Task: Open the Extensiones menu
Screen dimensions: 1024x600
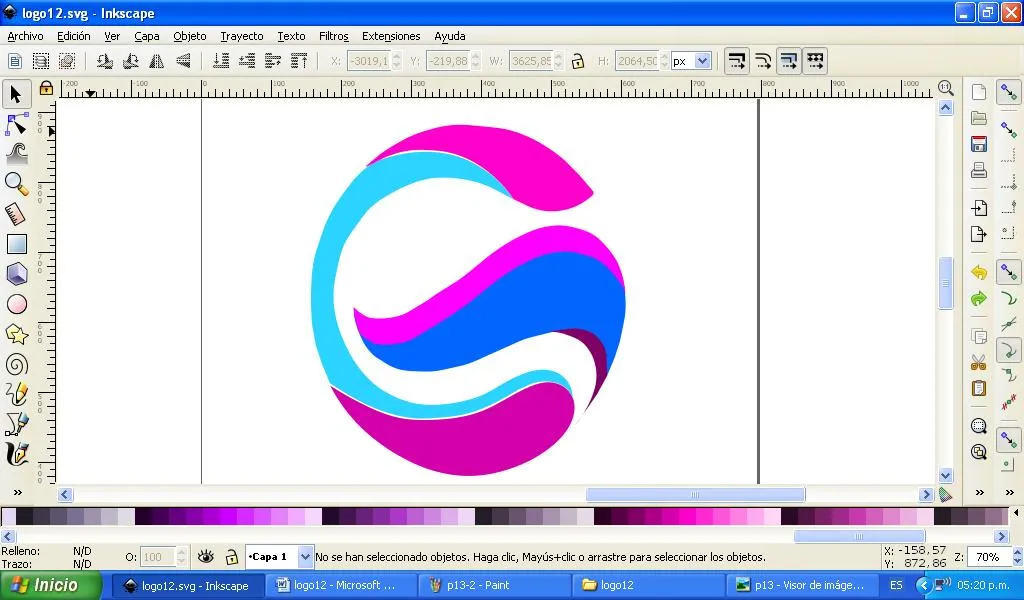Action: [x=391, y=36]
